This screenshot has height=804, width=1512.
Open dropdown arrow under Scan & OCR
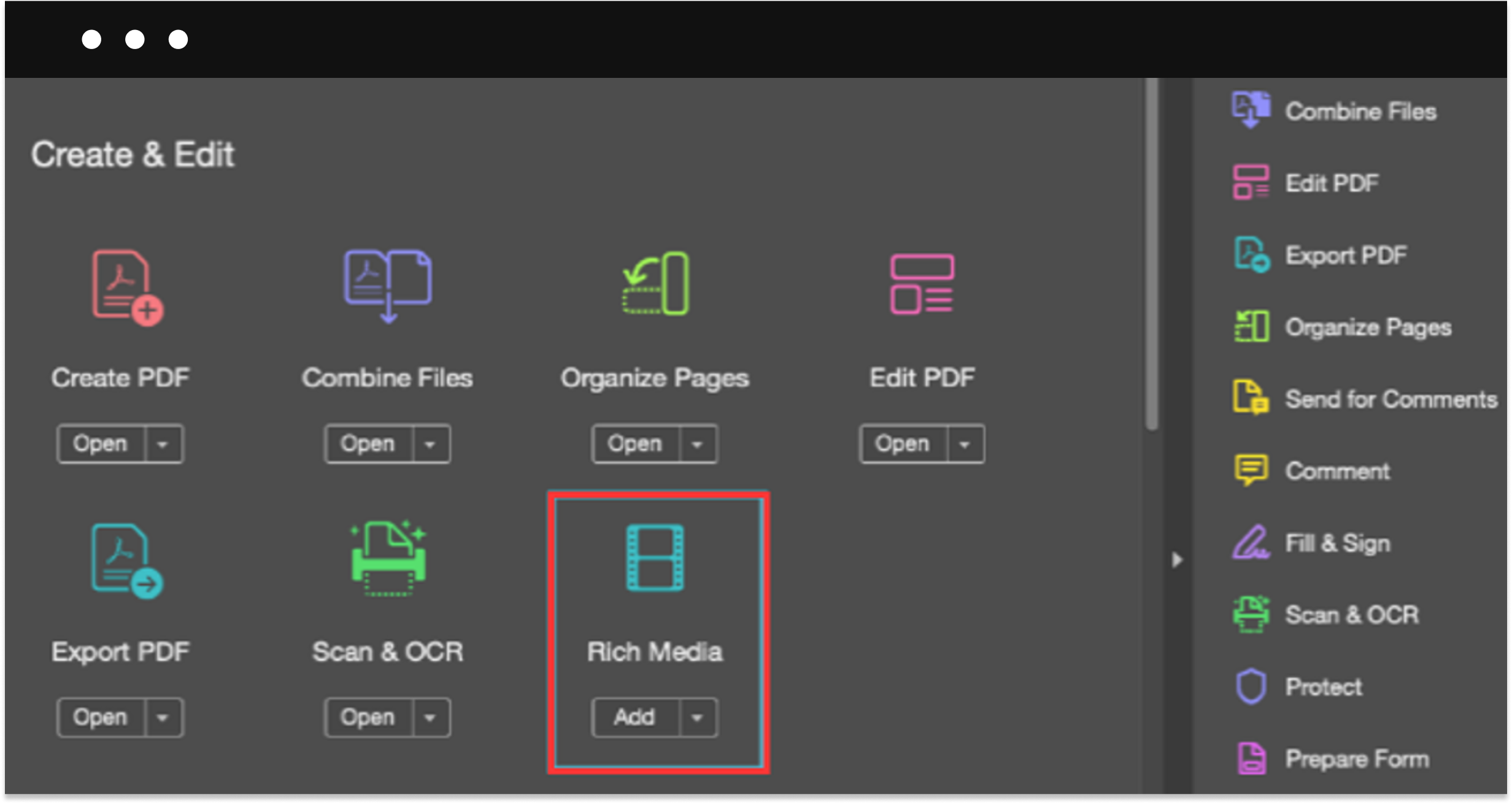coord(430,717)
